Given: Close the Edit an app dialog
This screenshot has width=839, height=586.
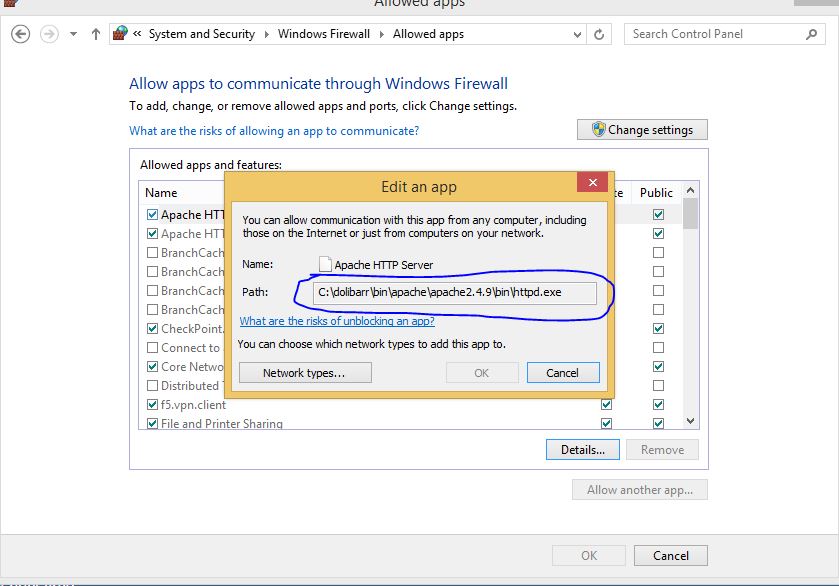Looking at the screenshot, I should [x=592, y=182].
